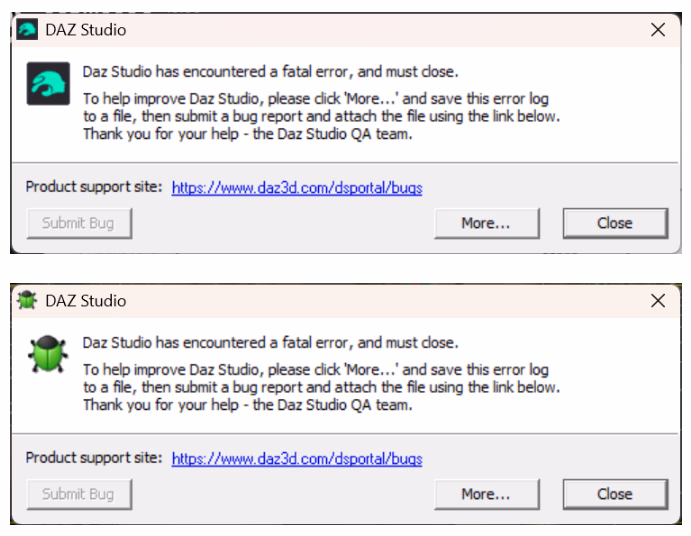Dismiss the teal-logo dialog with its X button
This screenshot has height=536, width=691.
click(x=658, y=30)
